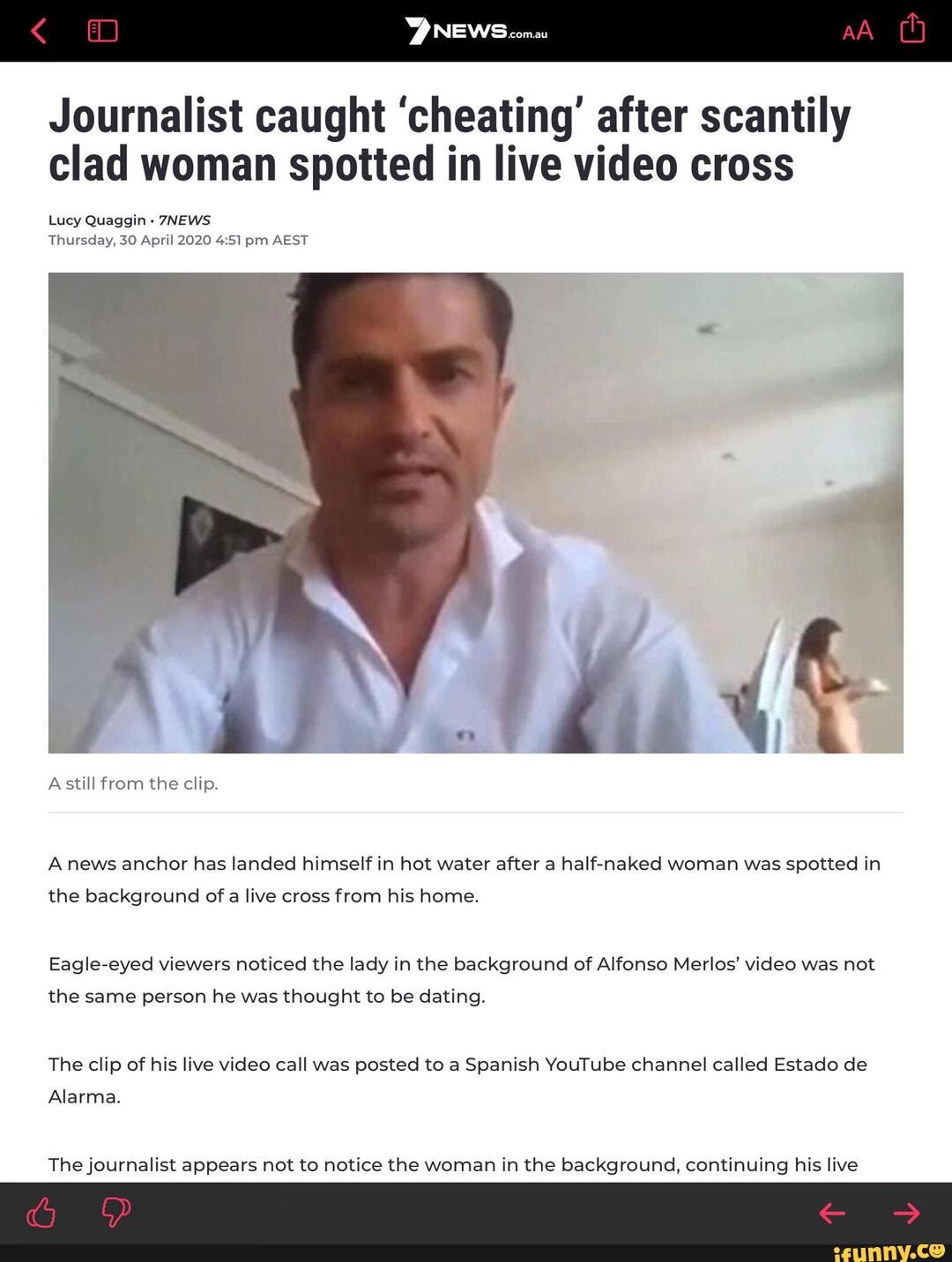
Task: Click the paragraph mentioning Estado de Alarma
Action: [458, 1080]
